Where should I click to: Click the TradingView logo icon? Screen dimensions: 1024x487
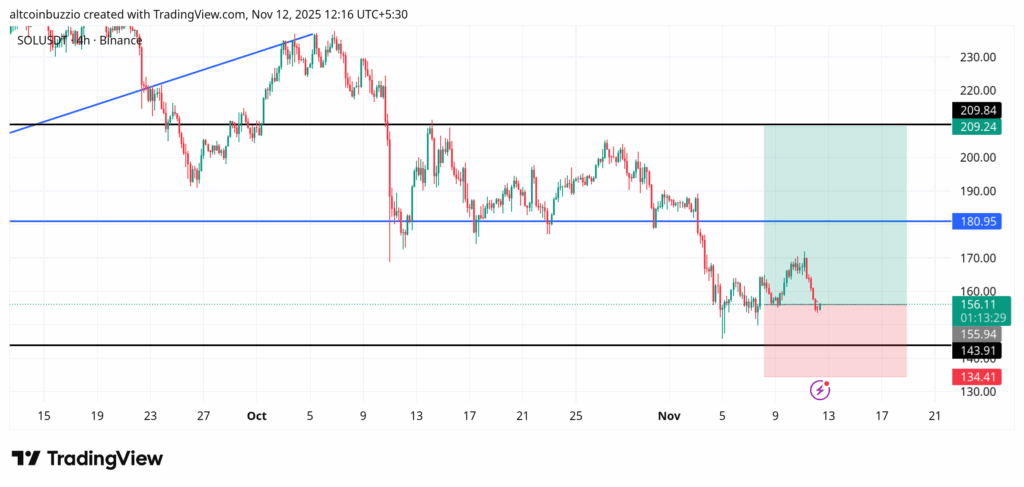[x=27, y=458]
